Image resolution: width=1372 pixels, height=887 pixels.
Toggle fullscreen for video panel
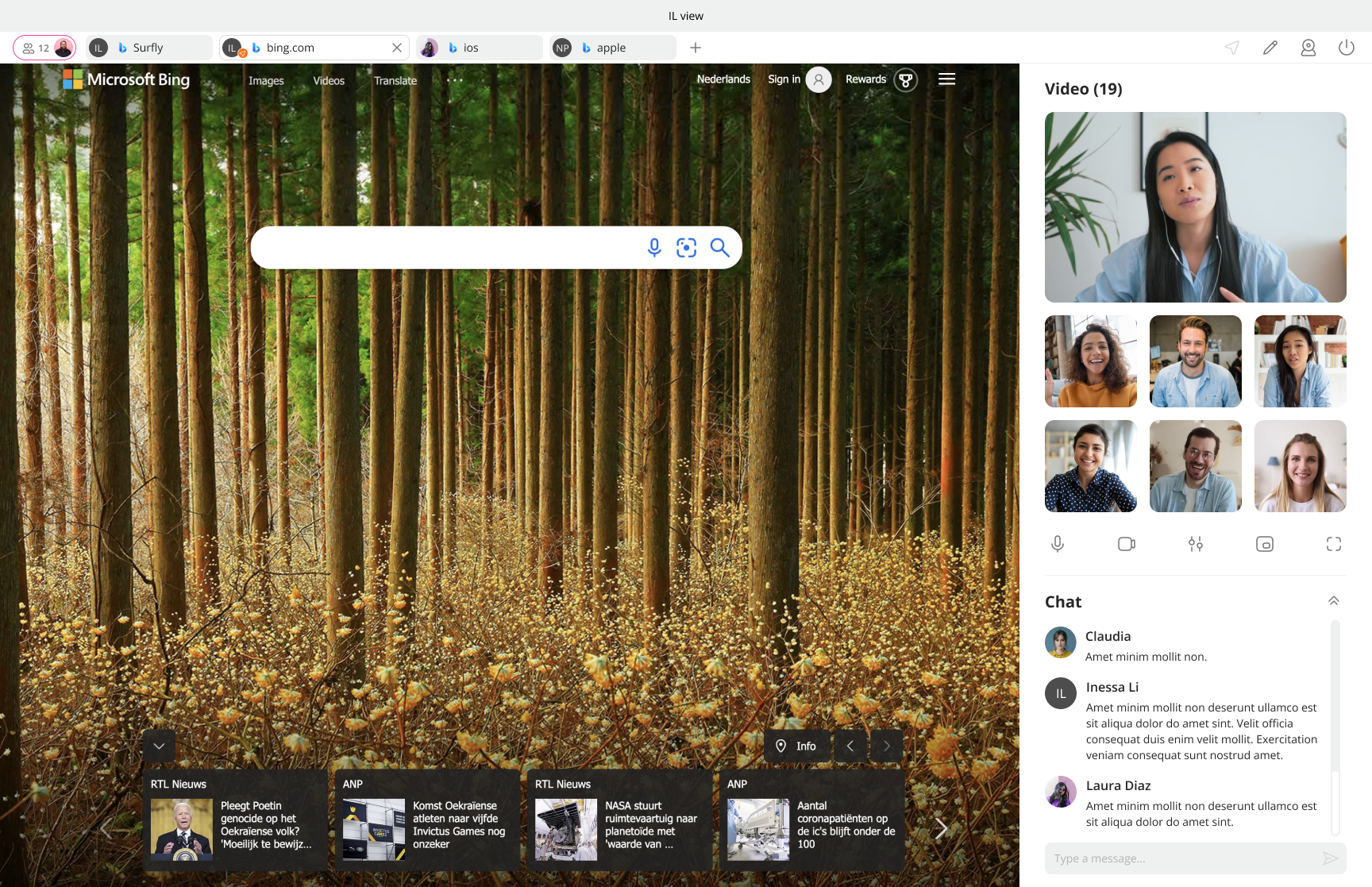coord(1333,544)
